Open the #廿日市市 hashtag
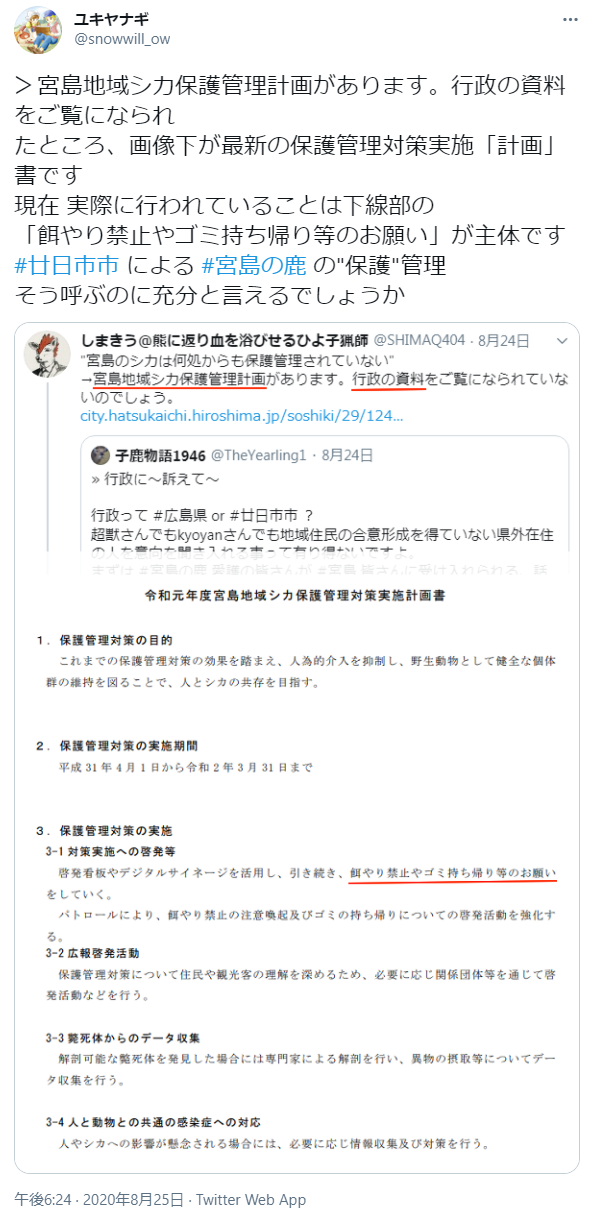Viewport: 594px width, 1222px height. click(x=67, y=267)
